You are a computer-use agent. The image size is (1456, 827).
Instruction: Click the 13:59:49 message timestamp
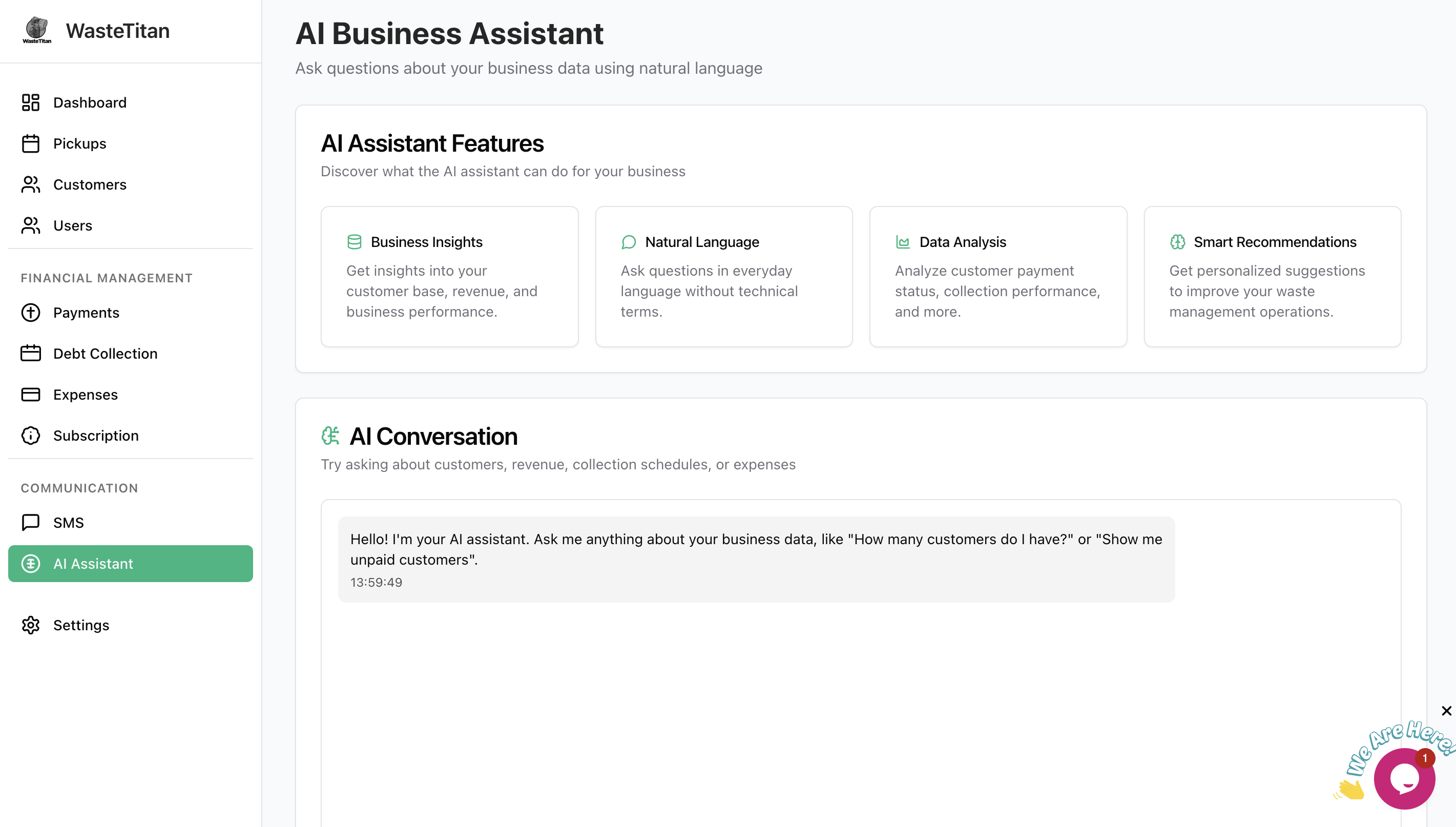coord(376,582)
